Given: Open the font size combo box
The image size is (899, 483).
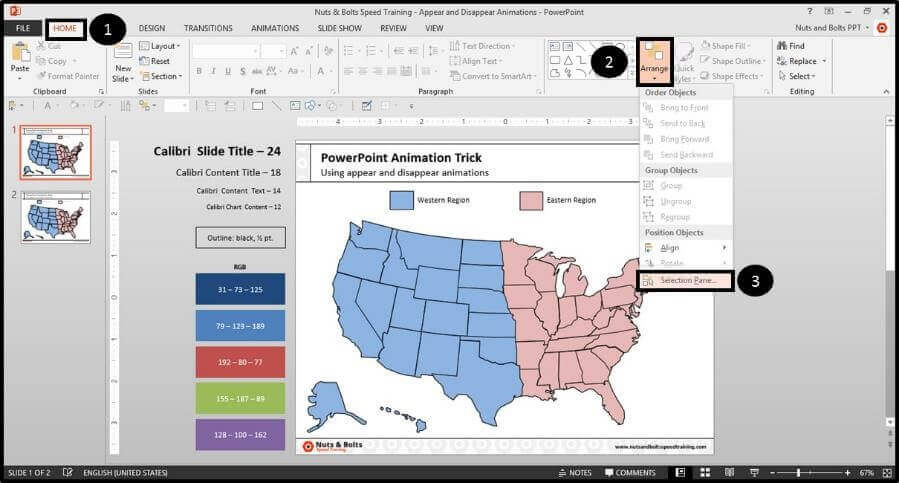Looking at the screenshot, I should tap(273, 52).
